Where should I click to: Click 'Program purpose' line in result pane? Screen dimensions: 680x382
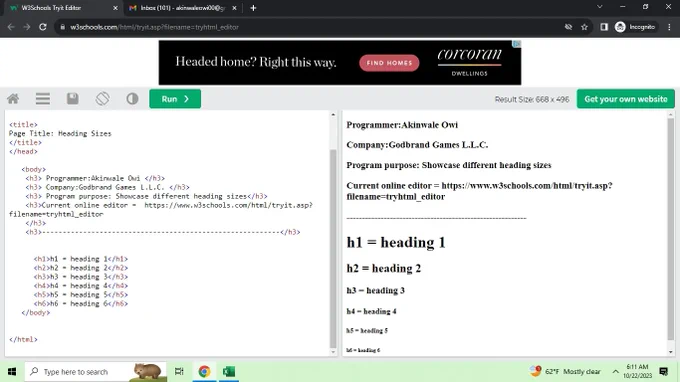click(x=449, y=165)
